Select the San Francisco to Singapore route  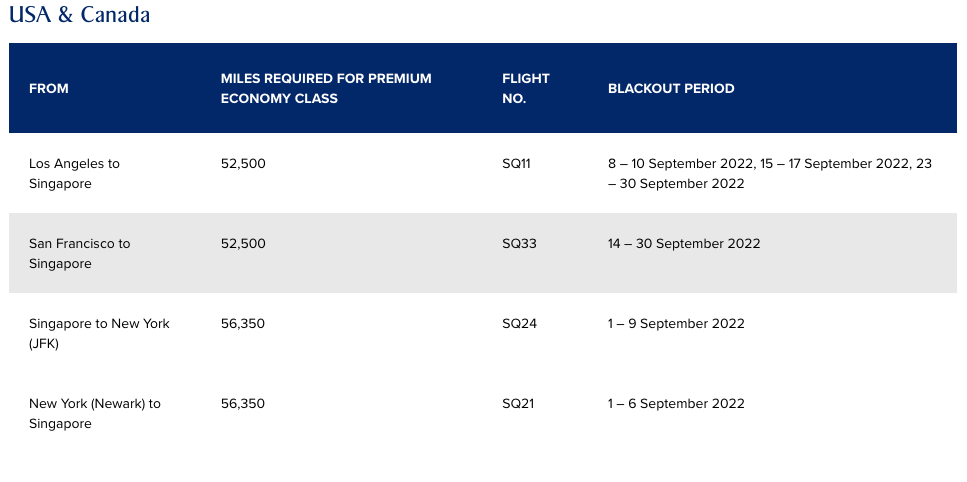pyautogui.click(x=80, y=253)
